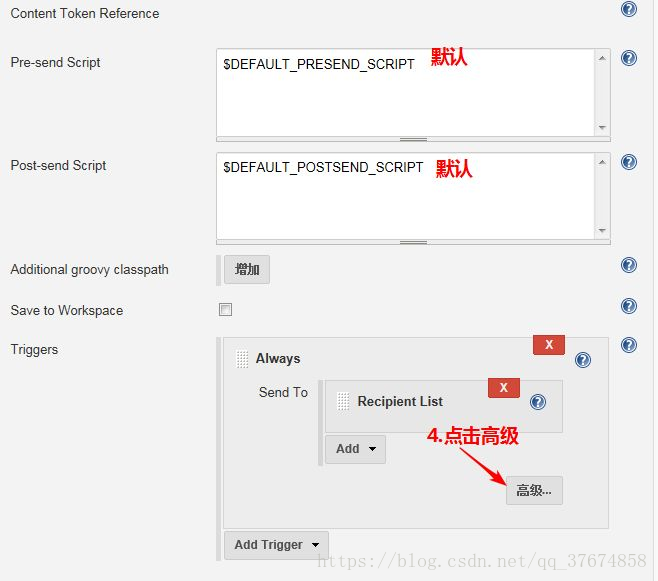
Task: Open help for Pre-send Script
Action: pos(629,58)
